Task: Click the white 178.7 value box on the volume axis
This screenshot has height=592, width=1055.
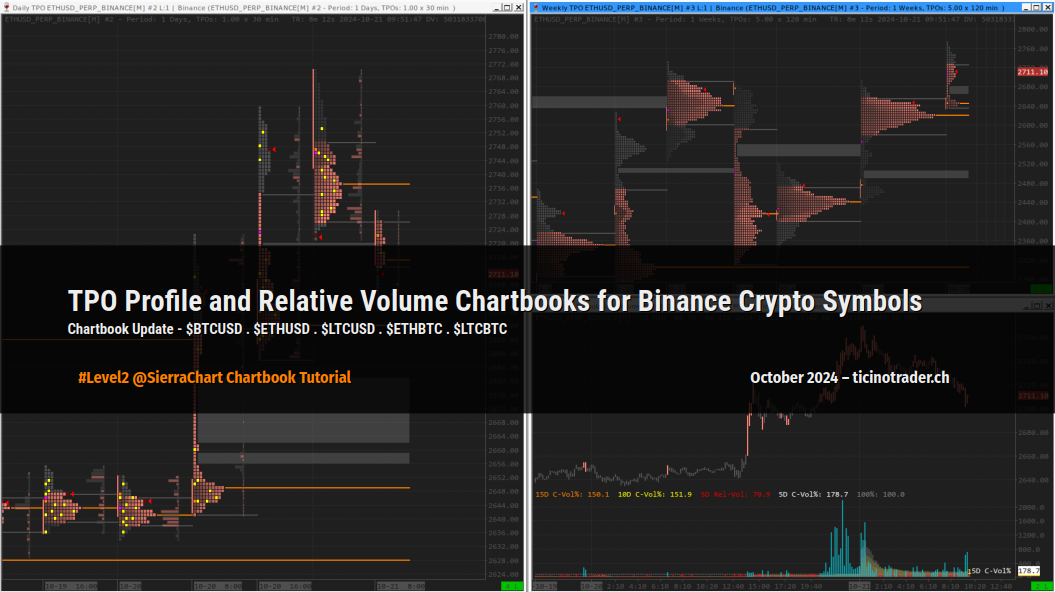Action: click(x=1028, y=570)
